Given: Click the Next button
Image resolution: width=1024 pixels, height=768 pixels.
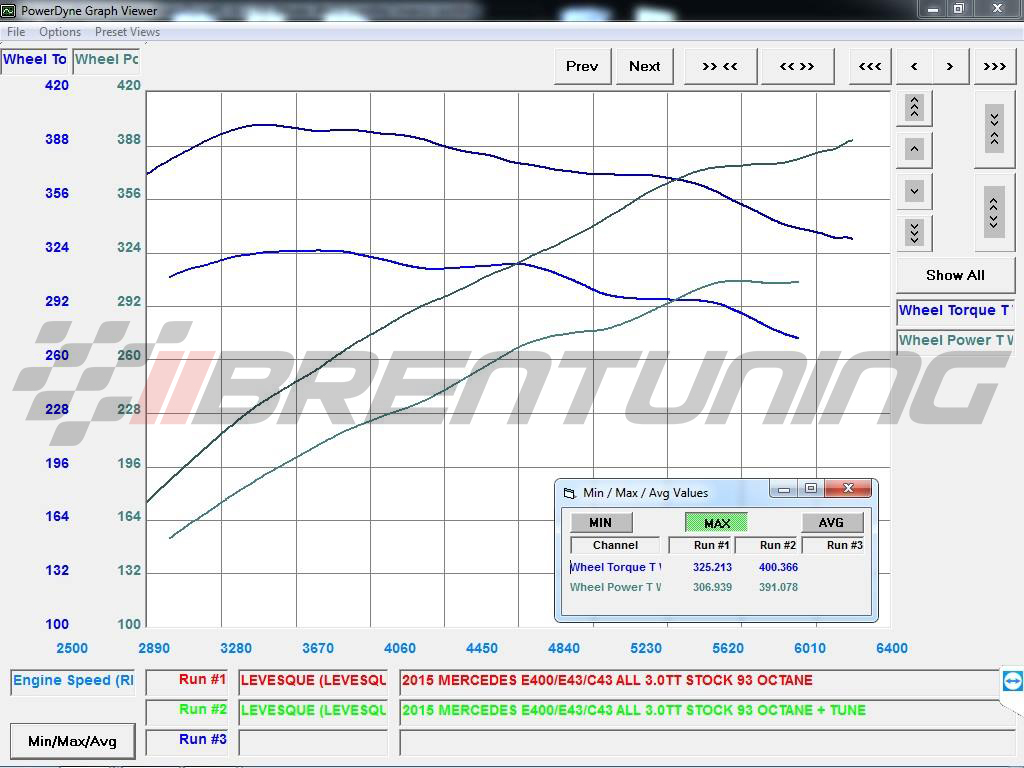Looking at the screenshot, I should (x=645, y=67).
